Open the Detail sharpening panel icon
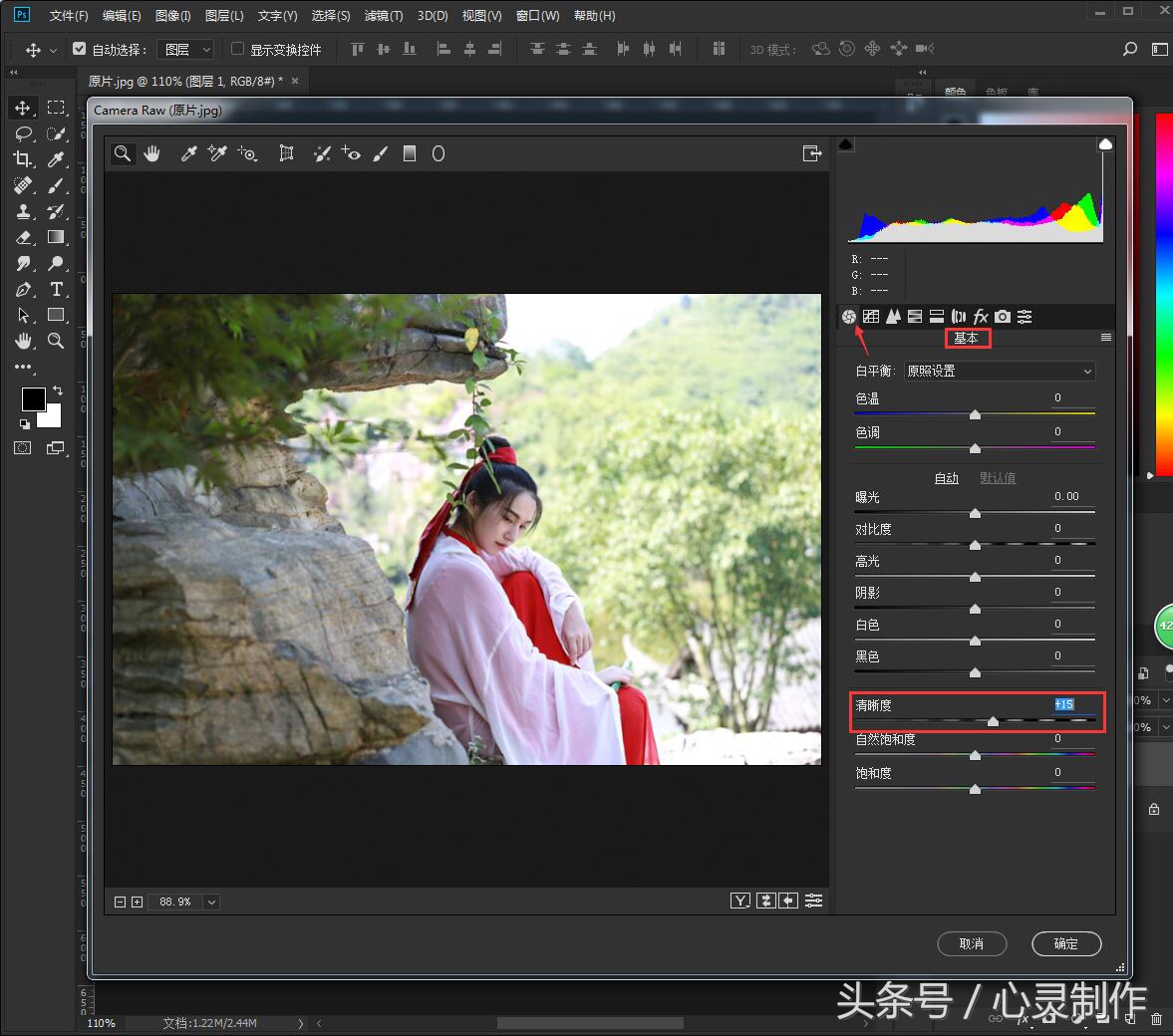Image resolution: width=1173 pixels, height=1036 pixels. 894,316
